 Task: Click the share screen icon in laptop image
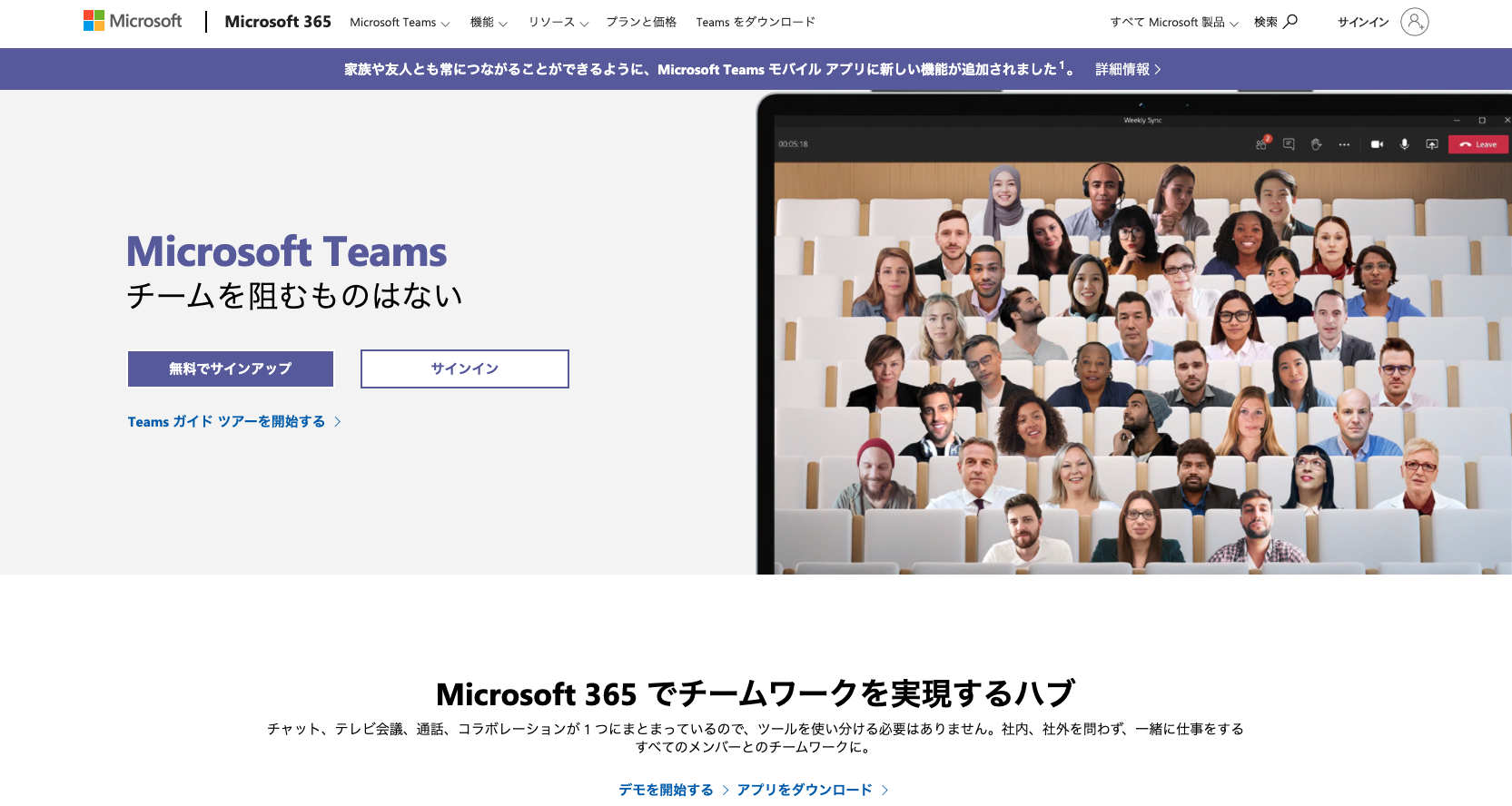click(x=1432, y=144)
